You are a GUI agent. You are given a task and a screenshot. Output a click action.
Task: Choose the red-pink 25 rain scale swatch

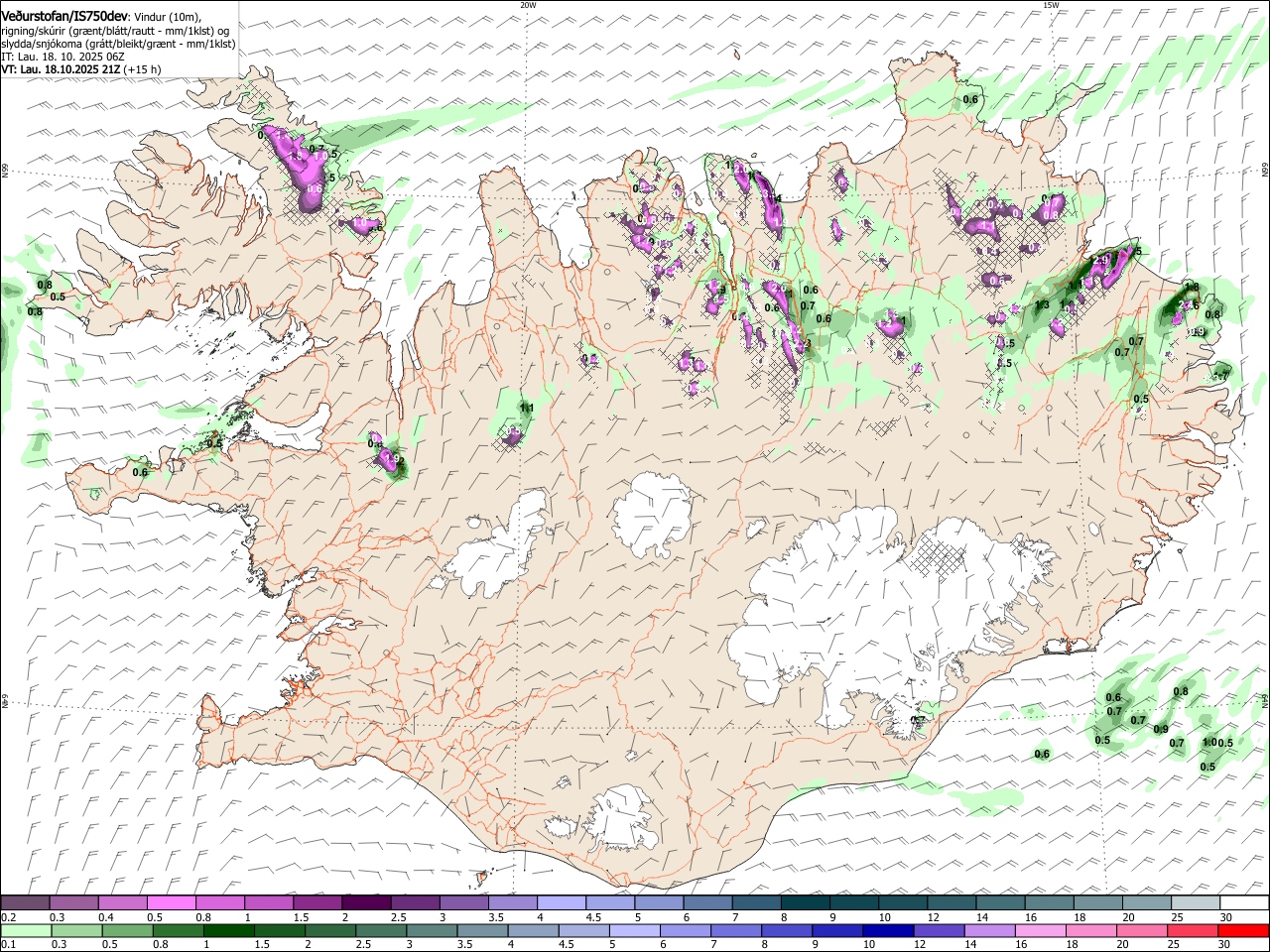(1192, 930)
